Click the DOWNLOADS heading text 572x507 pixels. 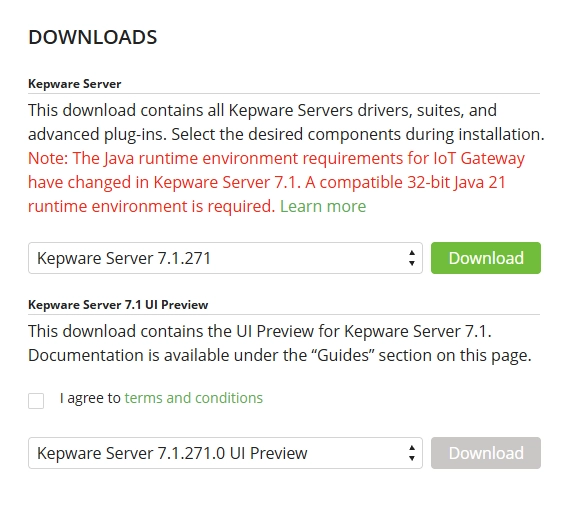(x=93, y=37)
